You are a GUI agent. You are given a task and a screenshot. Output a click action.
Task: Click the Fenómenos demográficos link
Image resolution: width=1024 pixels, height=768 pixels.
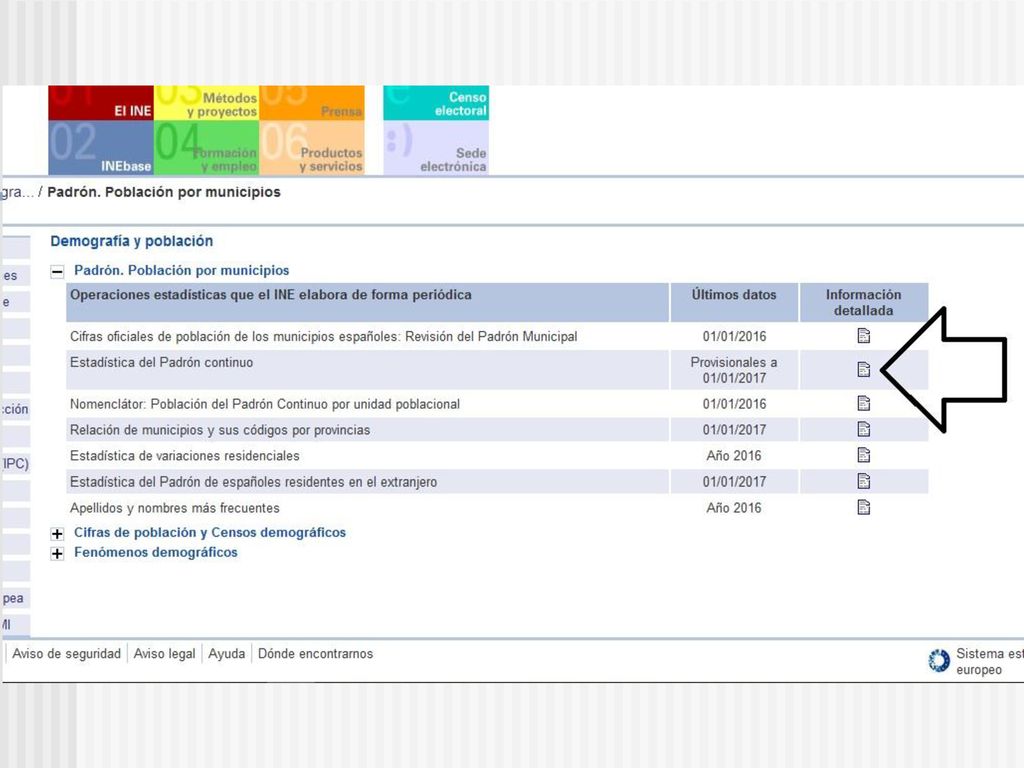[155, 552]
